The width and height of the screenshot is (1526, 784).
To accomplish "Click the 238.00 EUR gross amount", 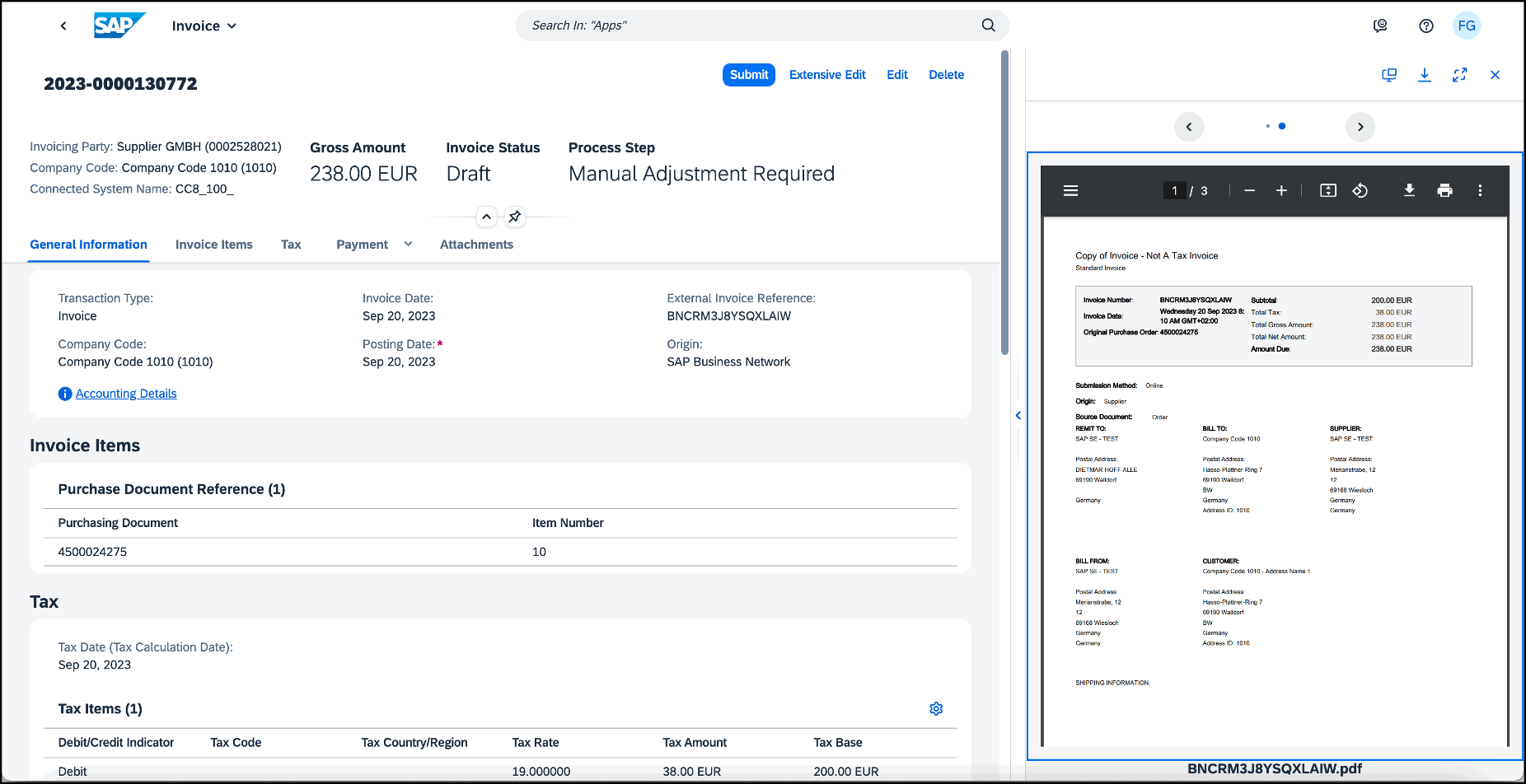I will tap(363, 174).
